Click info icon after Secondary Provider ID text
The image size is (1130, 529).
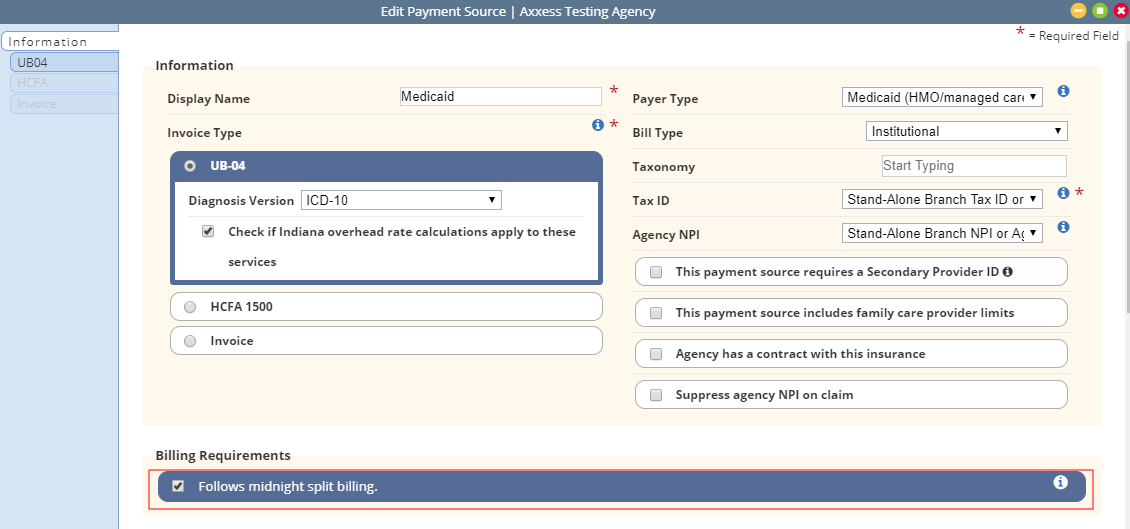tap(1008, 271)
